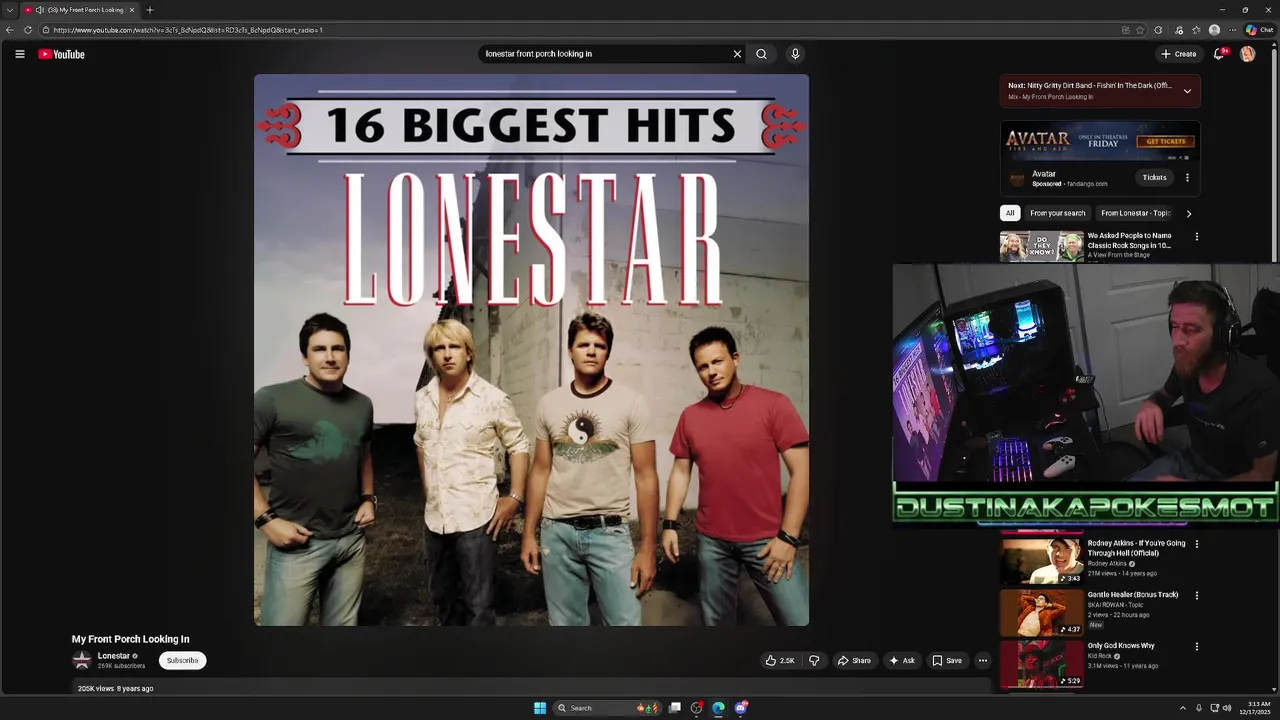Open options menu for the Avatar ad

click(1187, 178)
